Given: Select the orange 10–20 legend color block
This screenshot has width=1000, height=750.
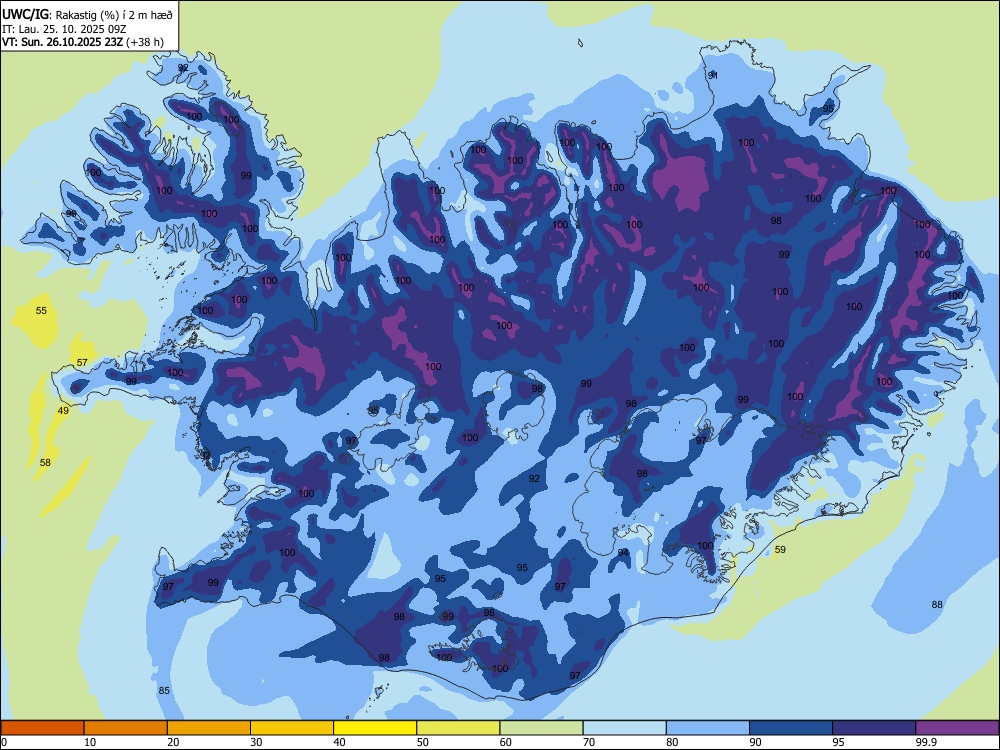Looking at the screenshot, I should 126,728.
